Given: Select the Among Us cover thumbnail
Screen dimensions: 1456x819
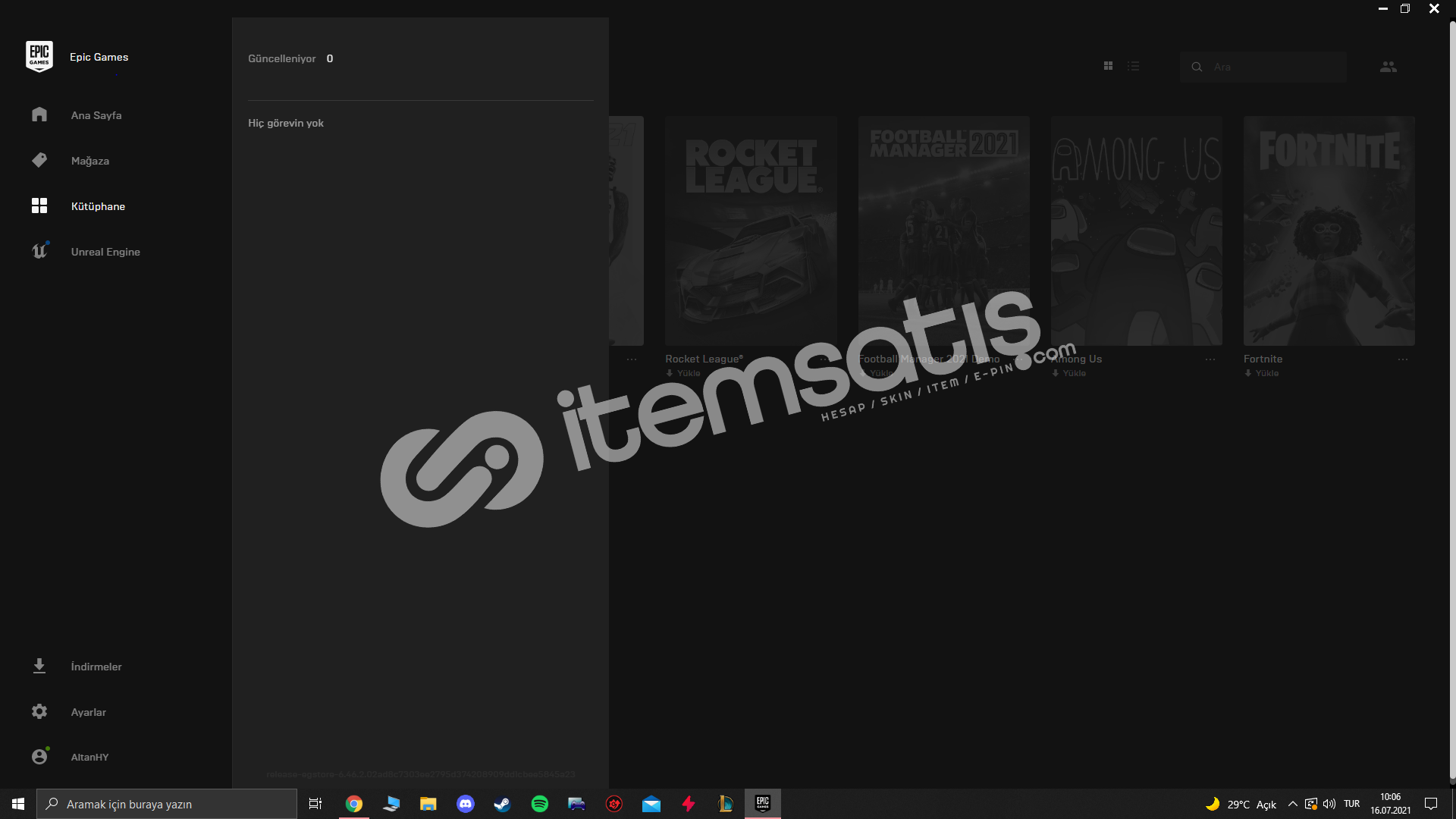Looking at the screenshot, I should pos(1136,231).
